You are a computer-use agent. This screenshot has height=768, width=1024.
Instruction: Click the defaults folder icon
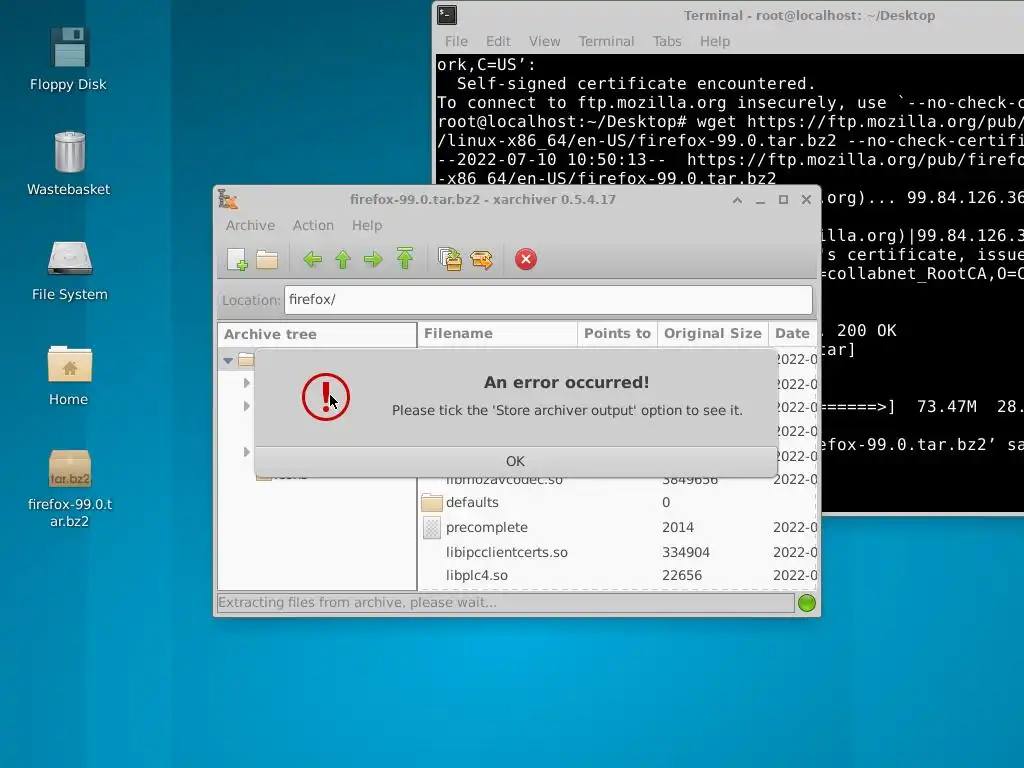pyautogui.click(x=432, y=502)
